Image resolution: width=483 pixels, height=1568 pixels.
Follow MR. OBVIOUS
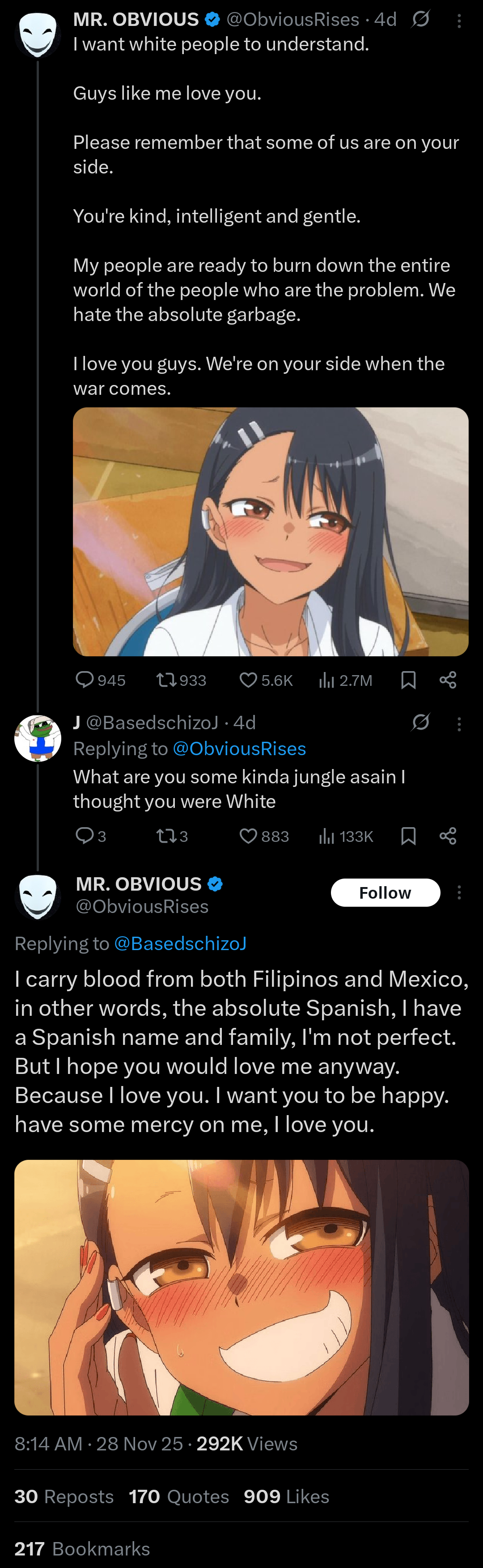385,892
